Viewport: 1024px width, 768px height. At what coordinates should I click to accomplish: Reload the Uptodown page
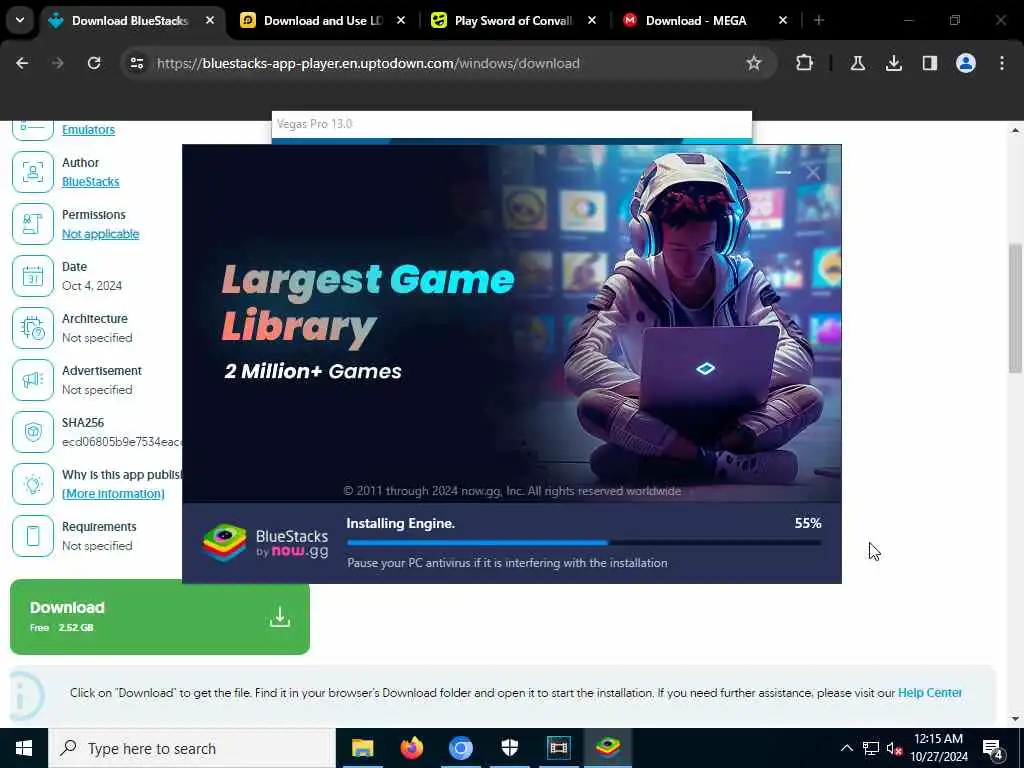pos(94,63)
